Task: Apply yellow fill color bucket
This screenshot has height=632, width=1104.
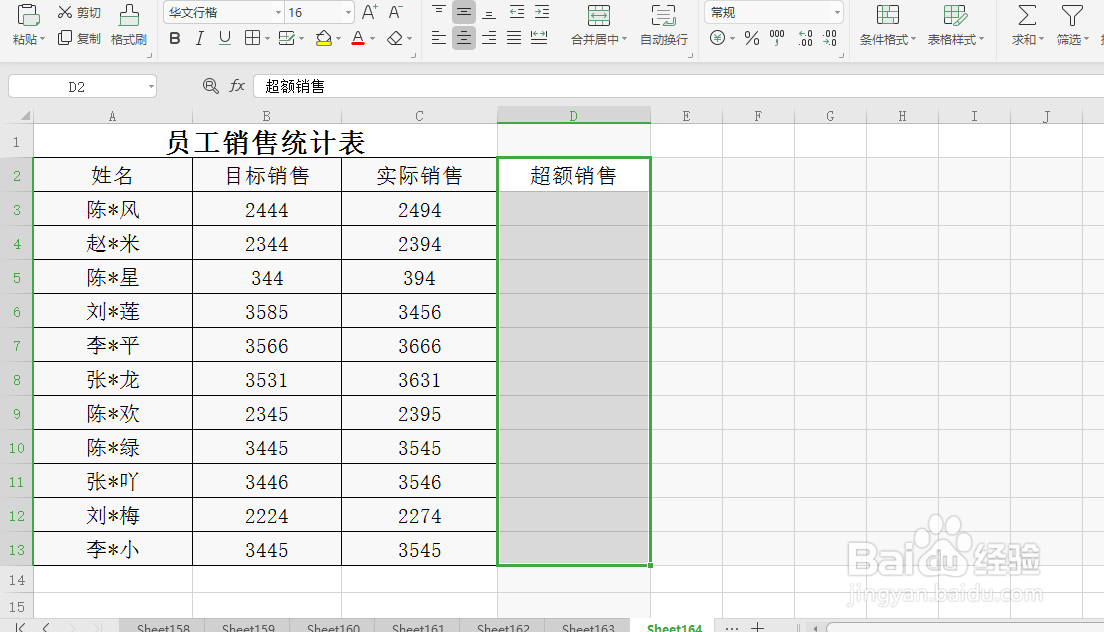Action: (324, 38)
